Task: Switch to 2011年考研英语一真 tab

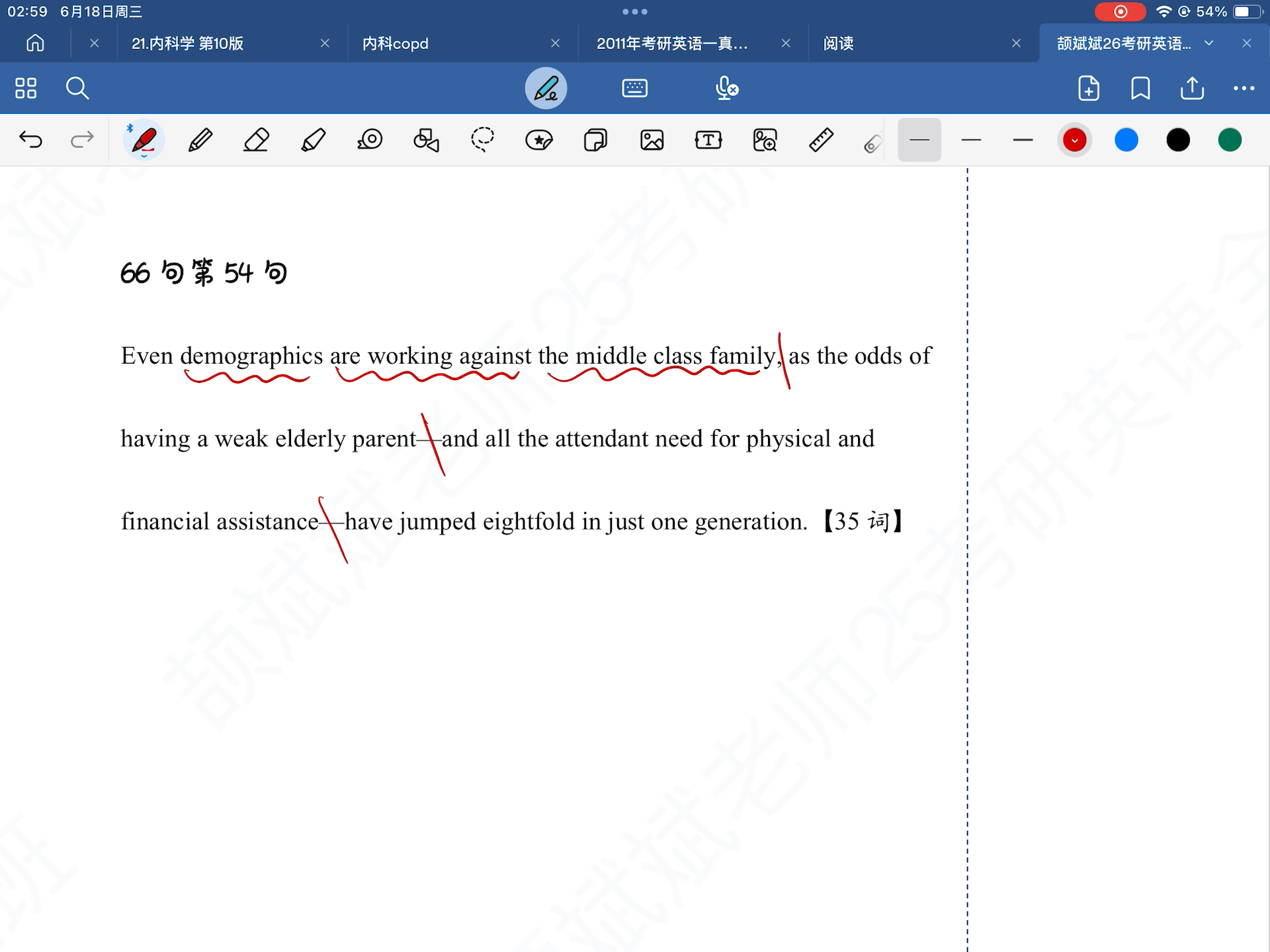Action: 672,44
